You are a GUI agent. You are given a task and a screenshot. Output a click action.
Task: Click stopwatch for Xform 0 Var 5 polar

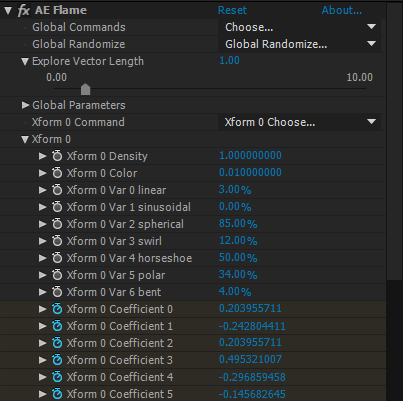(57, 275)
